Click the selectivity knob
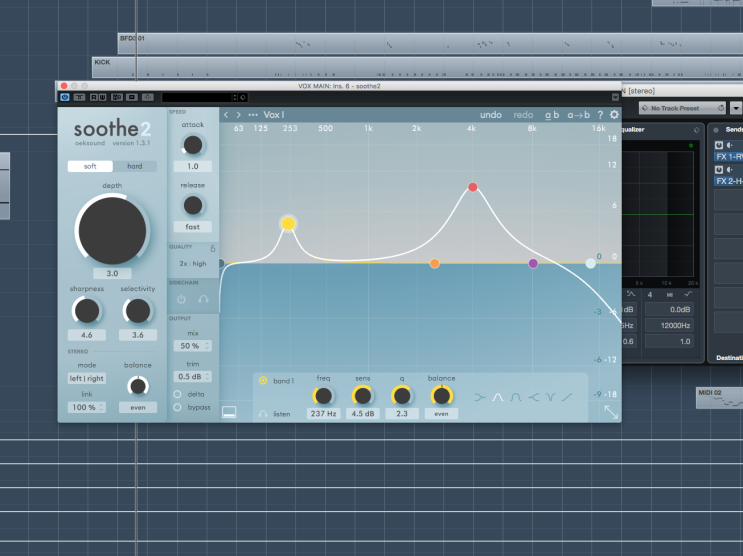 [x=137, y=311]
